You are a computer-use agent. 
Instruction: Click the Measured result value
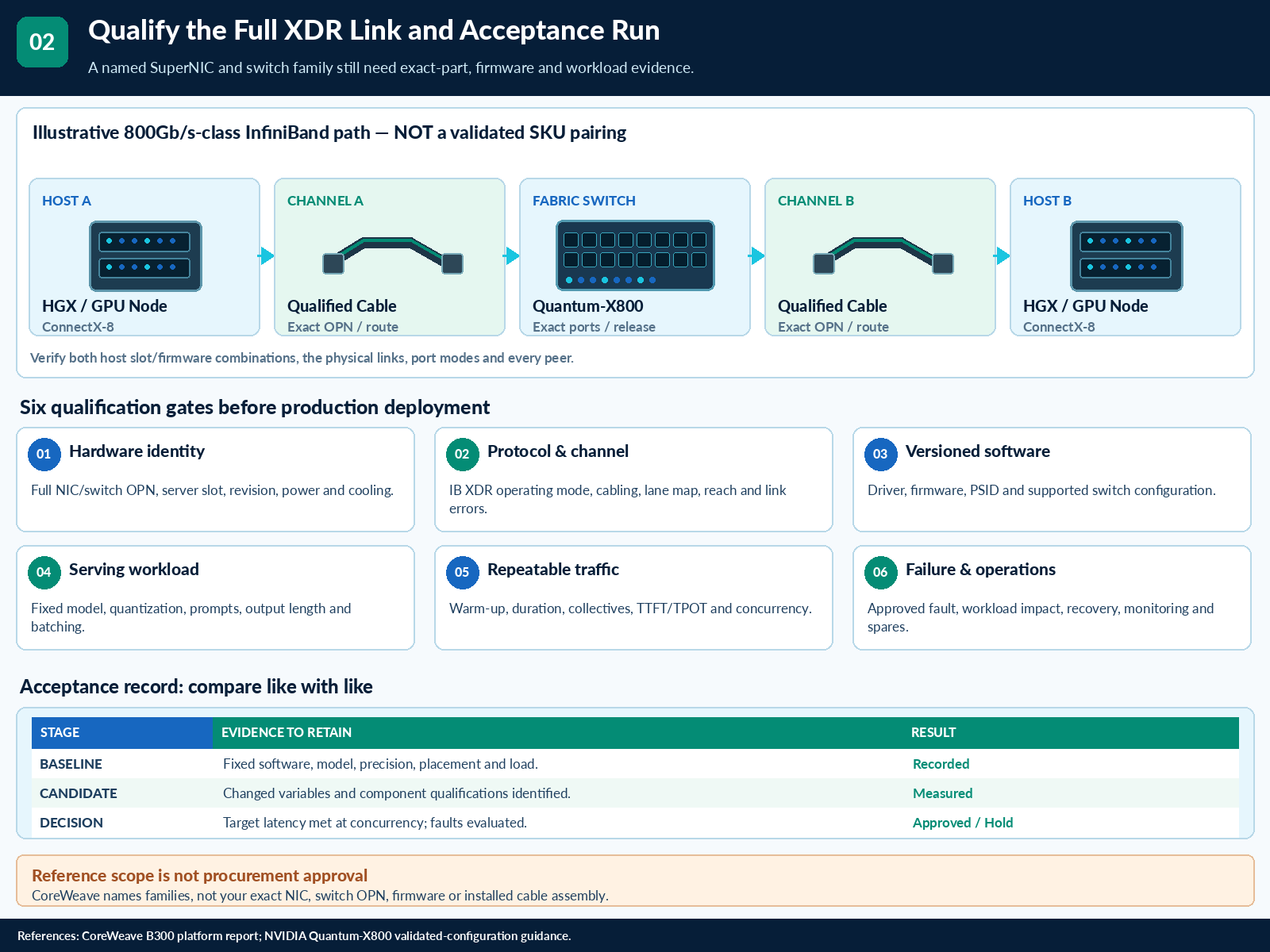[943, 793]
